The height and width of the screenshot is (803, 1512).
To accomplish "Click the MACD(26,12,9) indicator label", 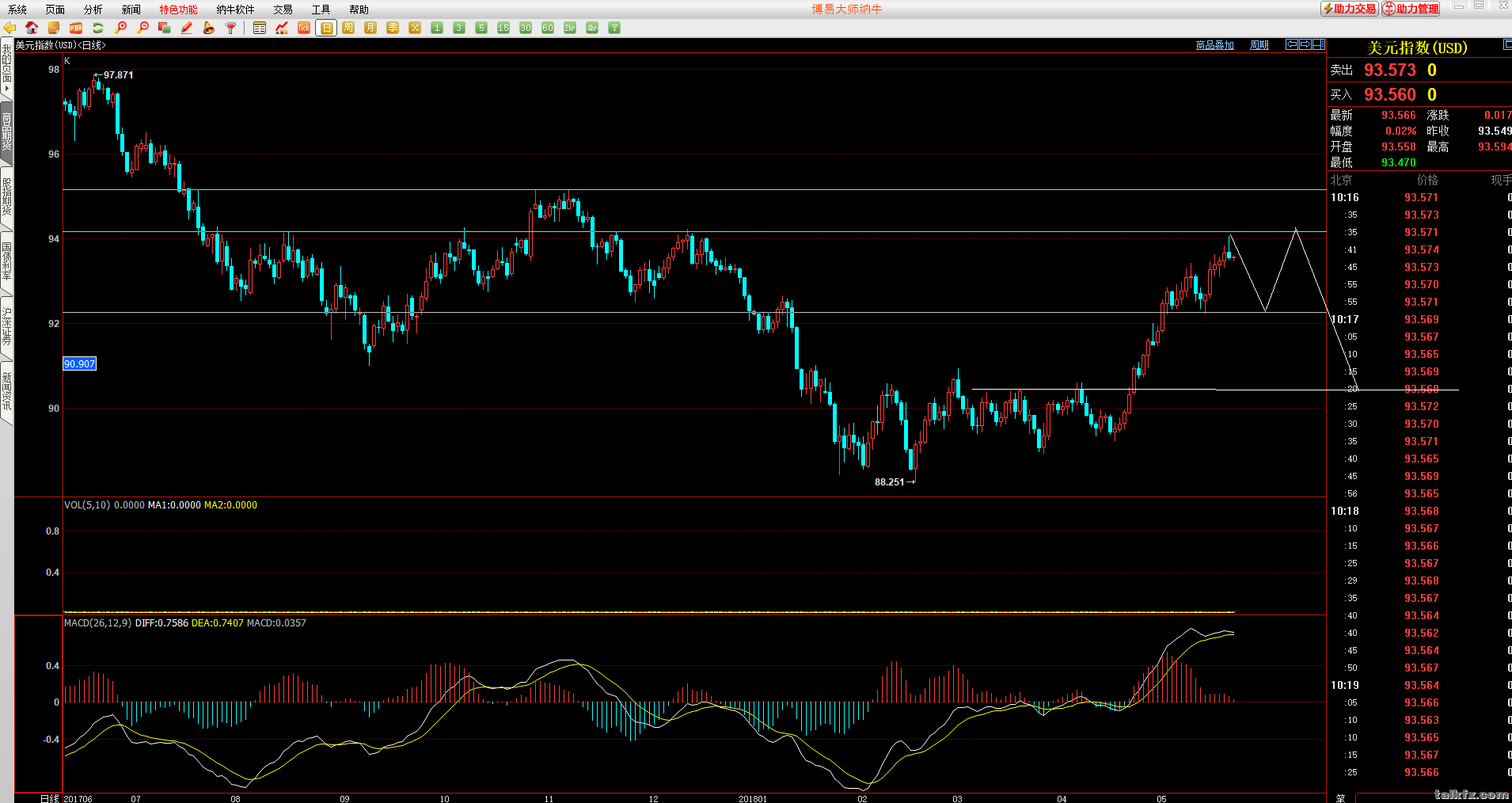I will (97, 623).
